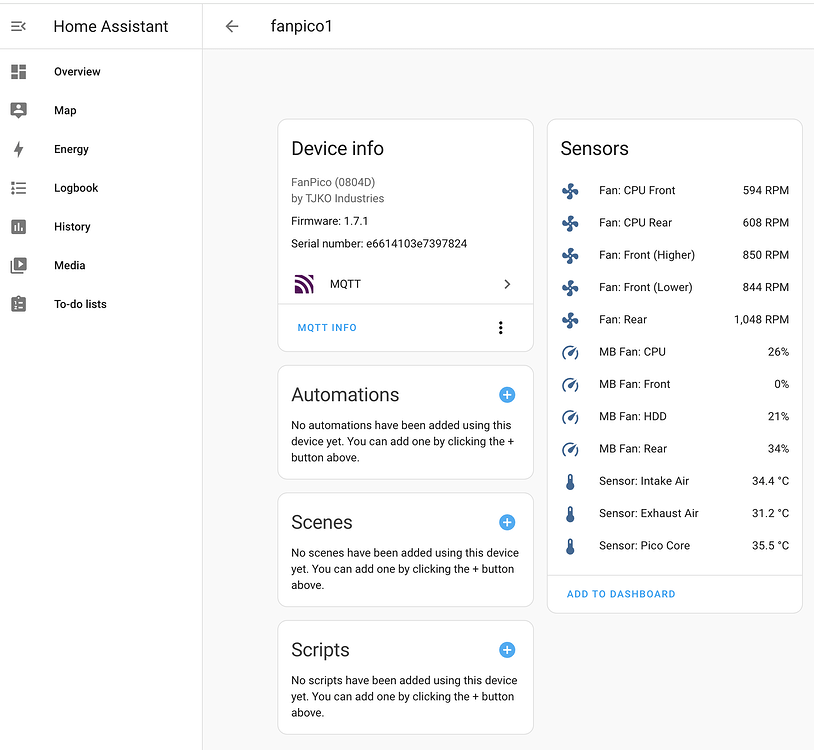Click ADD TO DASHBOARD button
Viewport: 814px width, 750px height.
621,594
